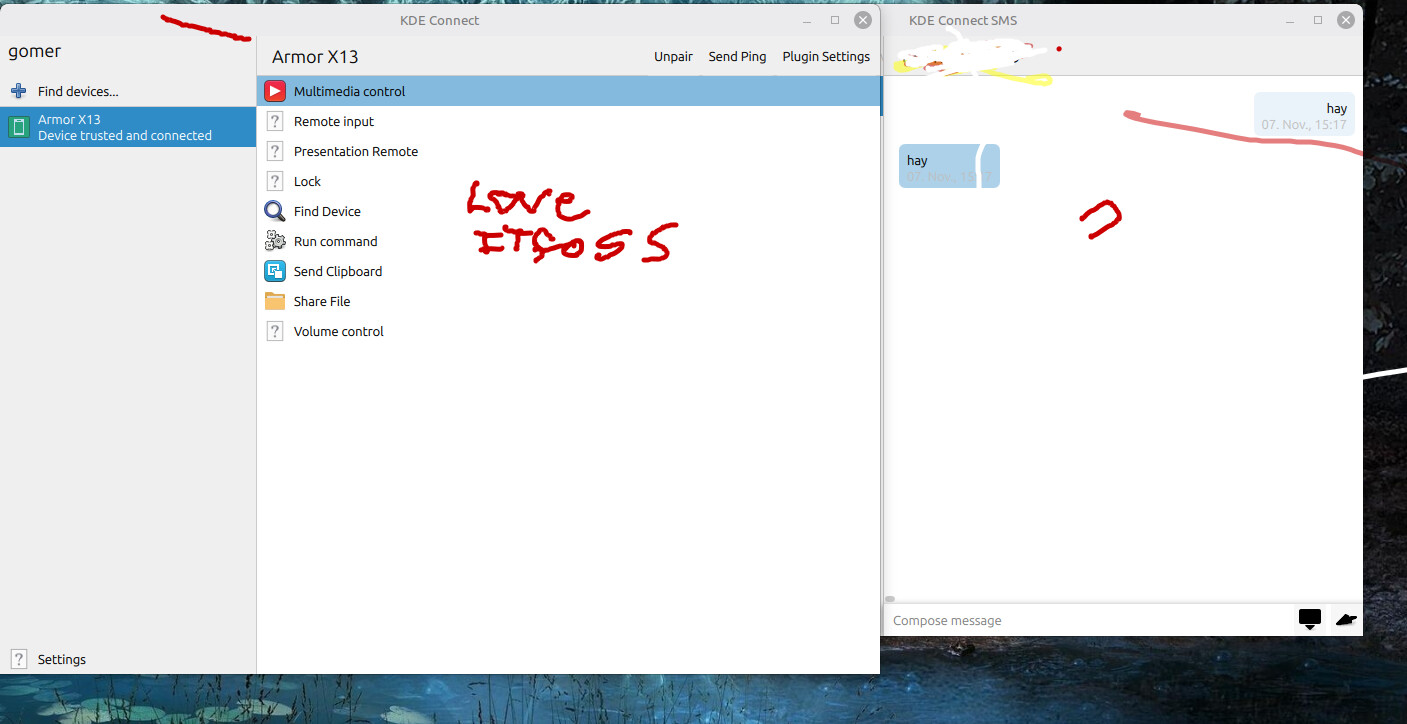This screenshot has width=1407, height=724.
Task: Open Plugin Settings
Action: [x=825, y=57]
